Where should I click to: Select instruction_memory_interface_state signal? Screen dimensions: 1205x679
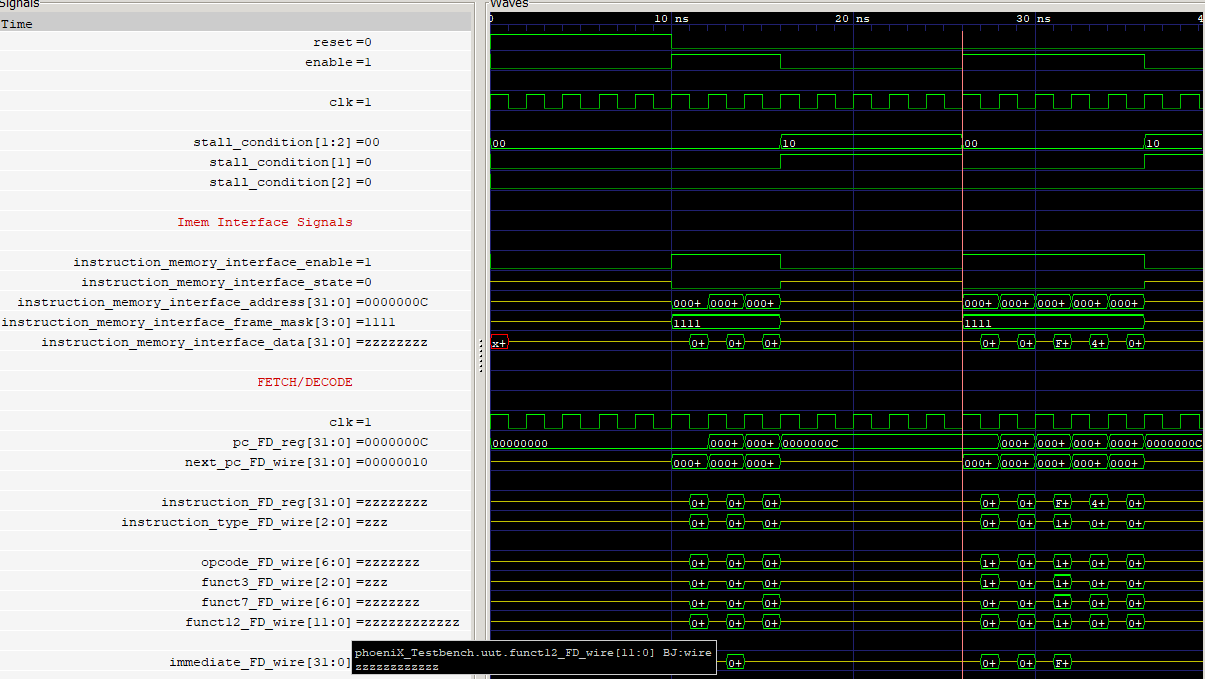point(235,282)
